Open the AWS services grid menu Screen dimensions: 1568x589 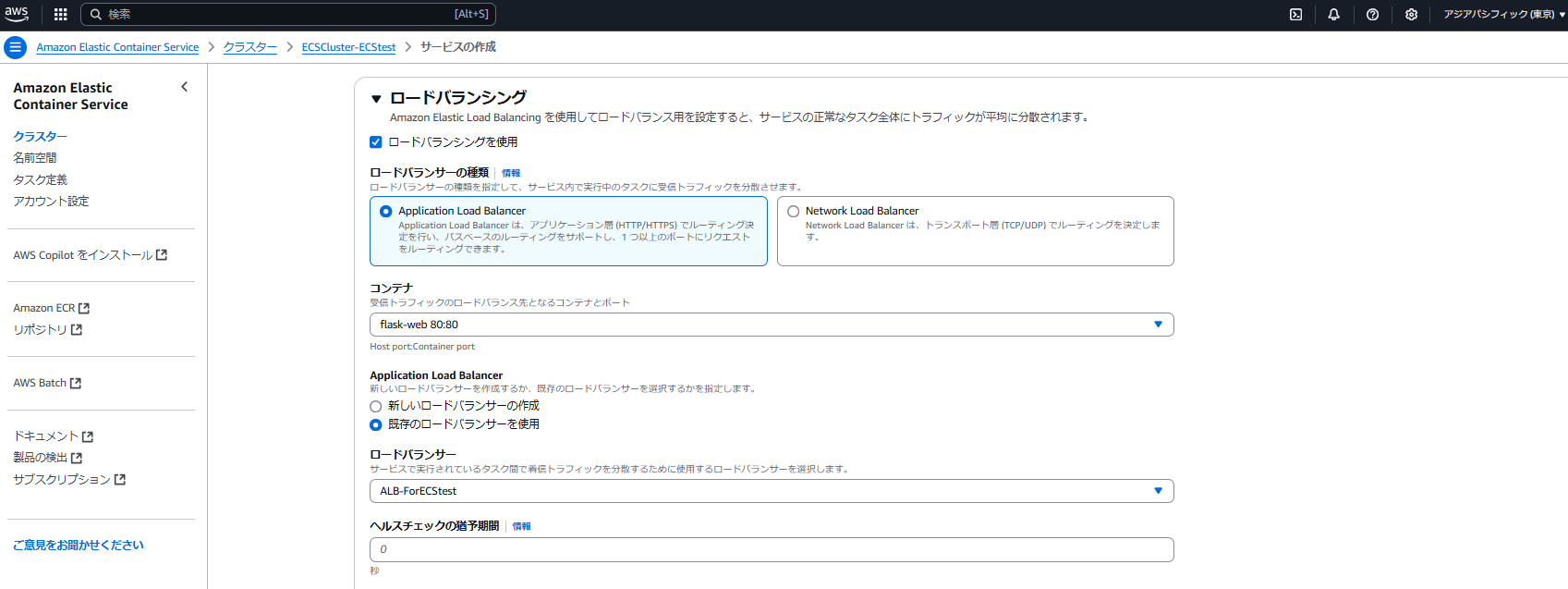(61, 14)
